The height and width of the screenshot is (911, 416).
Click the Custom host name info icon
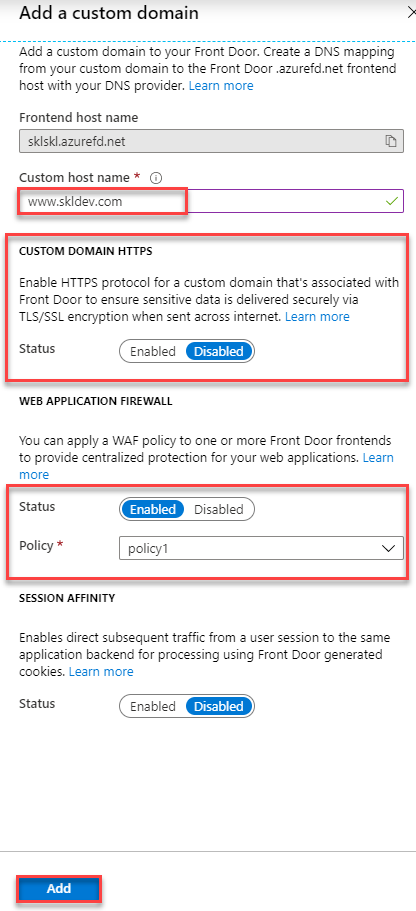click(x=155, y=178)
